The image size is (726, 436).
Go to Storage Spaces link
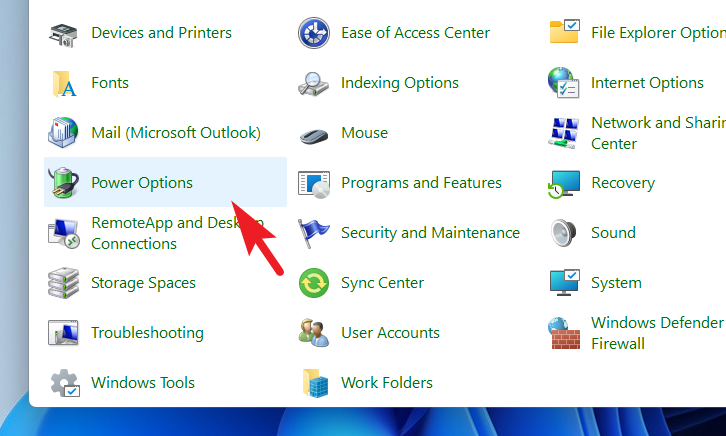pyautogui.click(x=144, y=283)
